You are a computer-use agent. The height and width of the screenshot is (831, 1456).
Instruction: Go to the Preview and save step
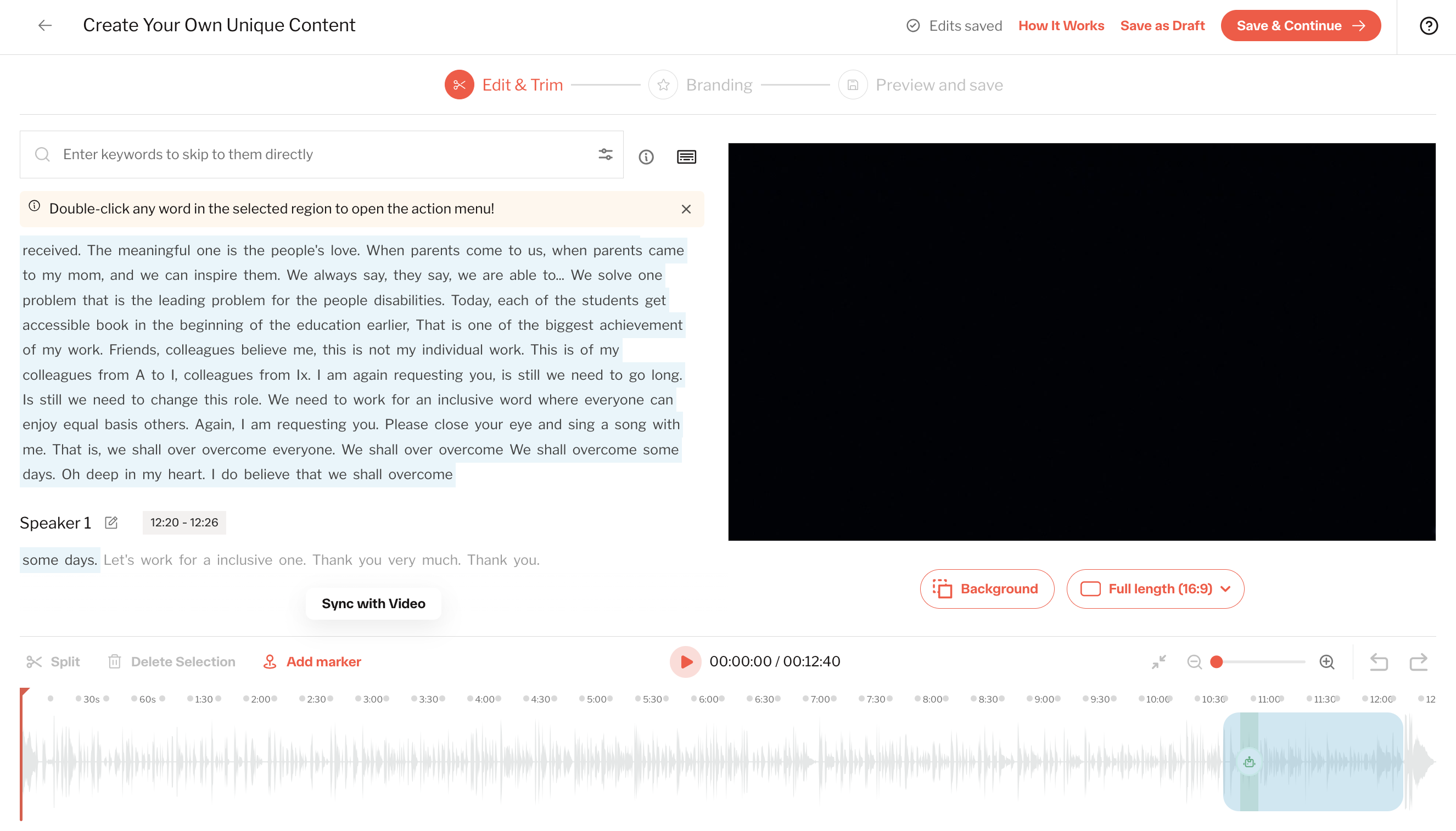(x=920, y=85)
